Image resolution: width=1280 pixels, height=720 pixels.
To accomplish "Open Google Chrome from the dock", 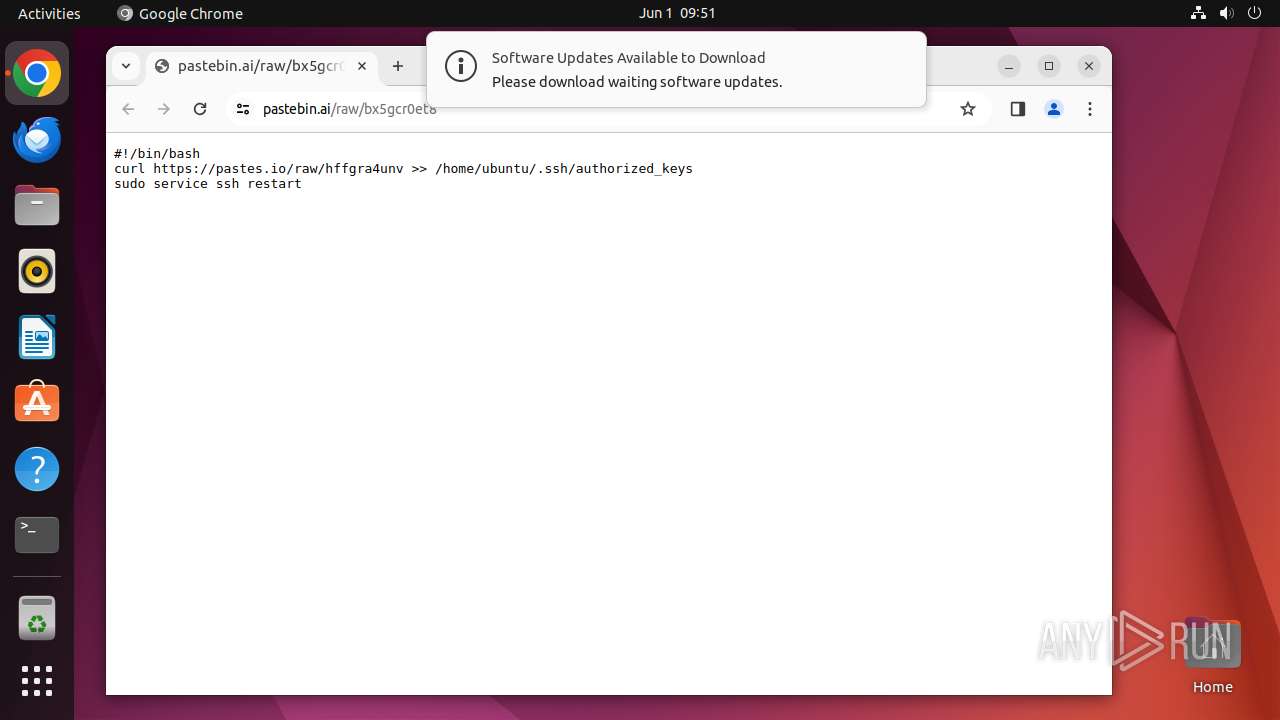I will (x=37, y=74).
